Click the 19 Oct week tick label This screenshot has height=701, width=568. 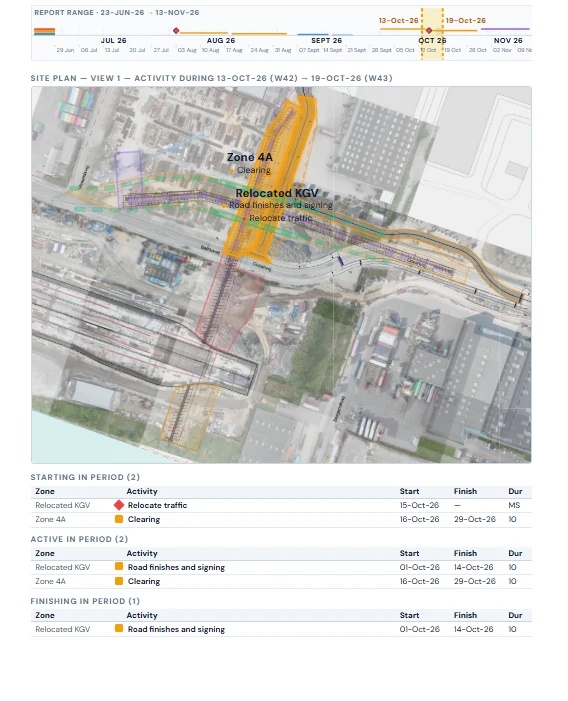coord(453,50)
